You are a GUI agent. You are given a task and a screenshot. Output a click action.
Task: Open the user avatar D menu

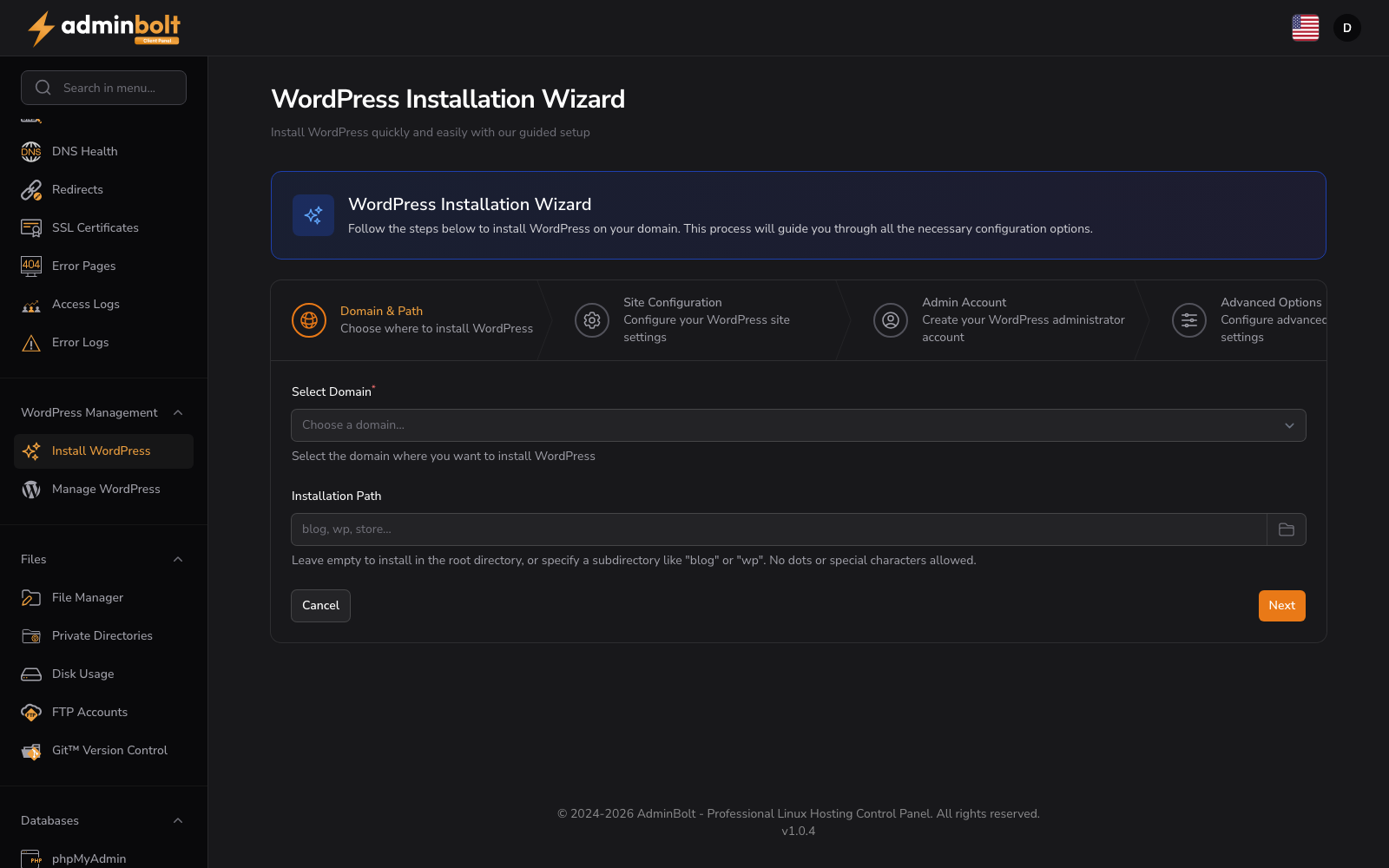click(x=1347, y=28)
